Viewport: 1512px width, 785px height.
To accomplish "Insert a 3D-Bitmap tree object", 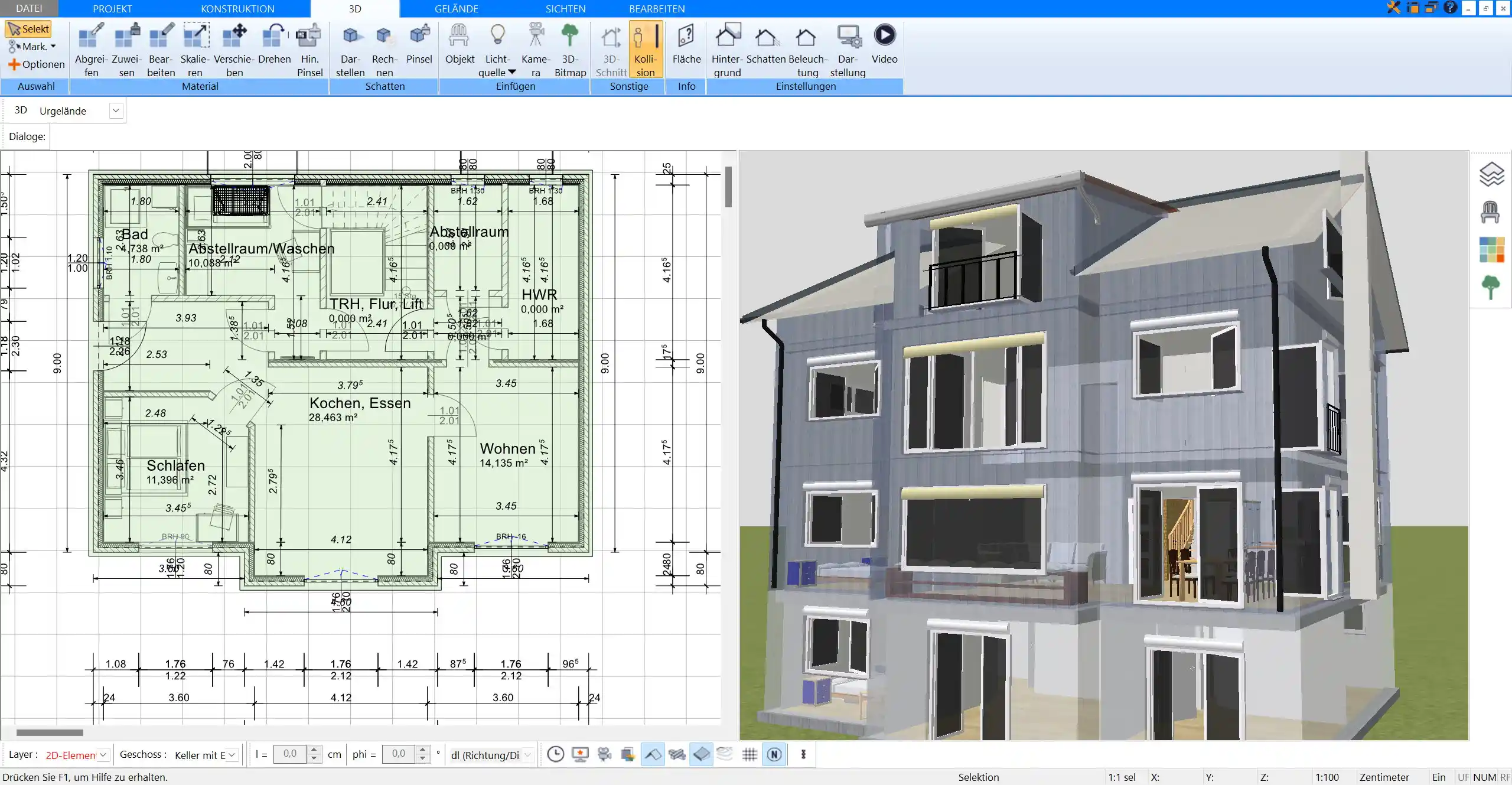I will (570, 50).
